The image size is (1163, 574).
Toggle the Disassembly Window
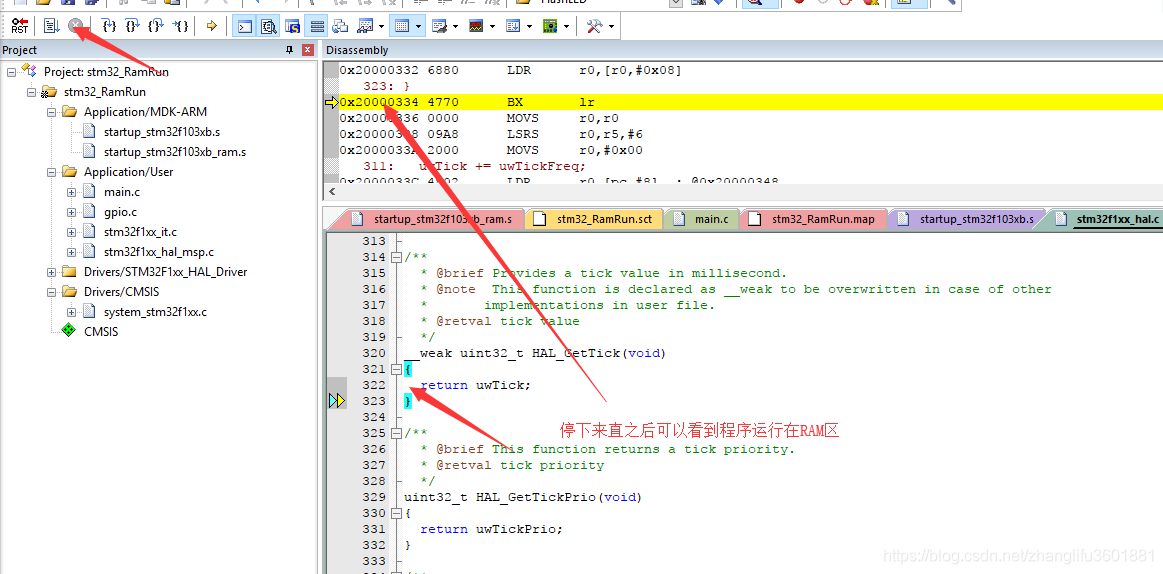pyautogui.click(x=268, y=27)
